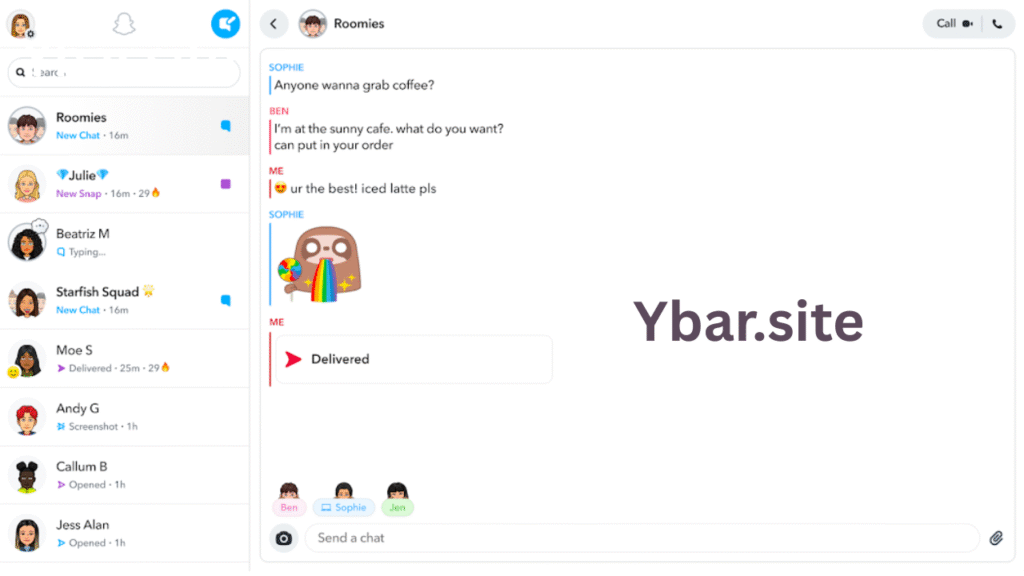Select the Starfish Squad group chat

[124, 300]
